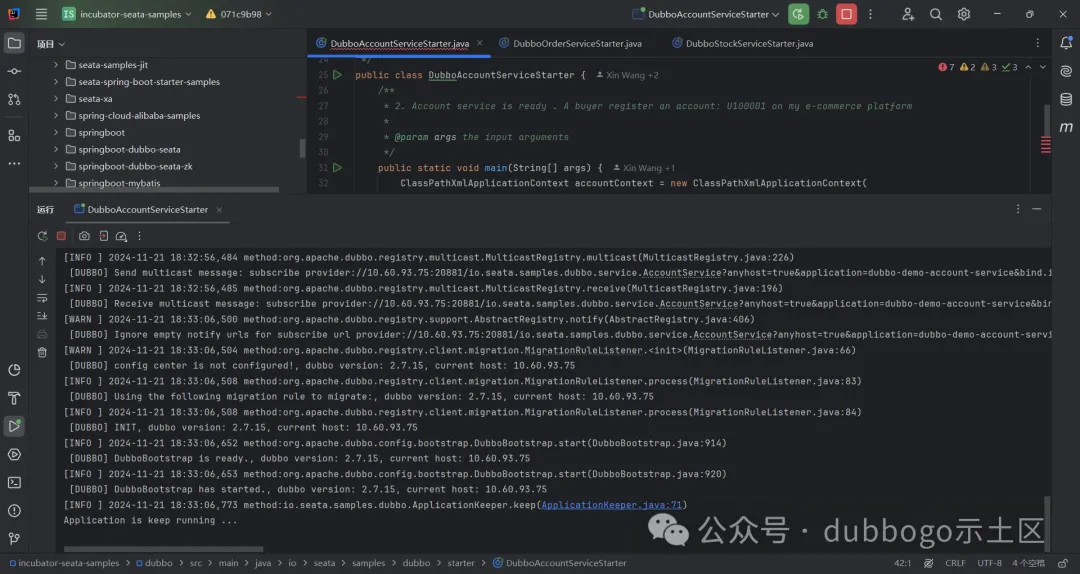The height and width of the screenshot is (574, 1080).
Task: Open the Notifications bell panel
Action: point(1066,42)
